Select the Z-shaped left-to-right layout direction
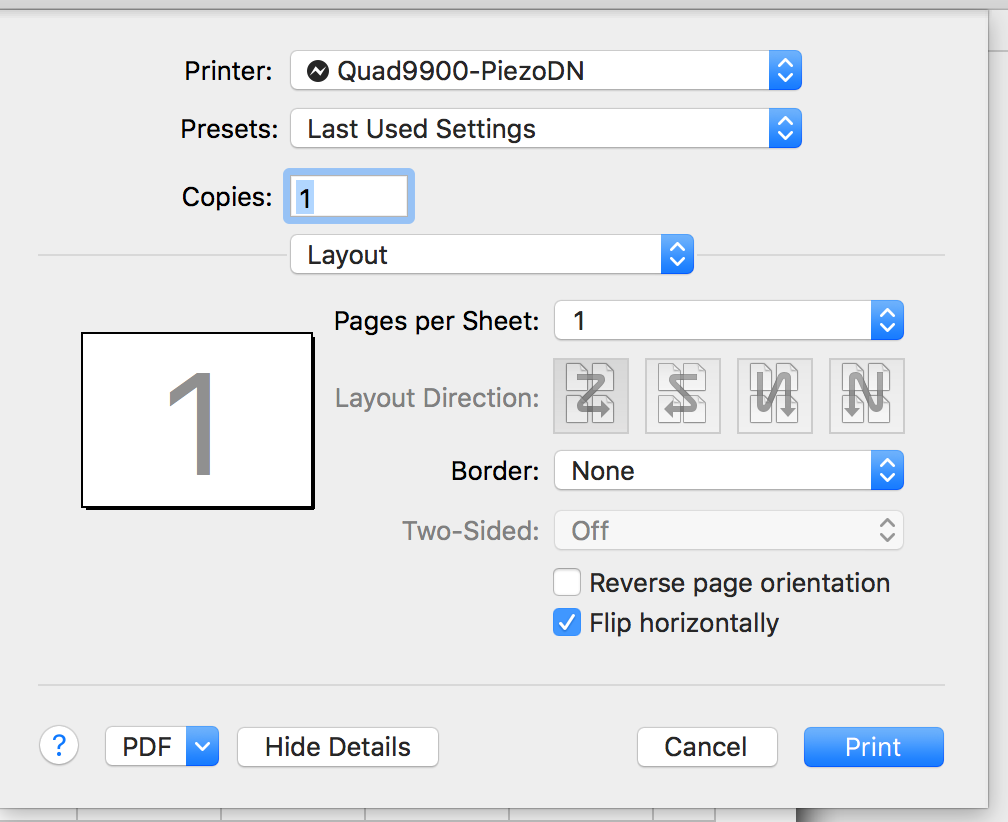Image resolution: width=1008 pixels, height=822 pixels. pyautogui.click(x=590, y=396)
